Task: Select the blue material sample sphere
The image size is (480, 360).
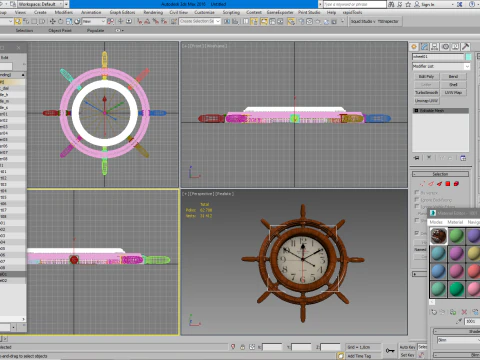Action: tap(438, 272)
